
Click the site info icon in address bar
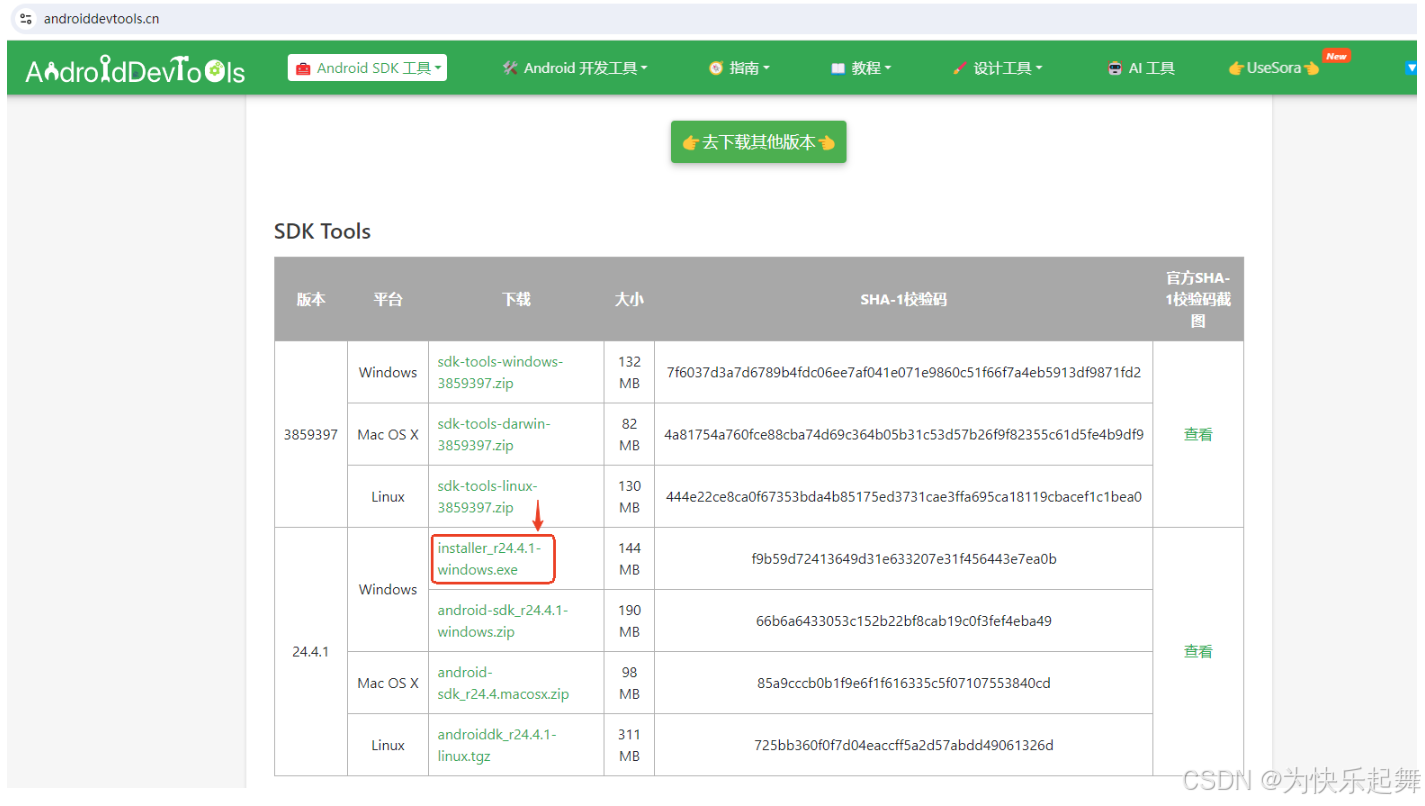click(25, 19)
